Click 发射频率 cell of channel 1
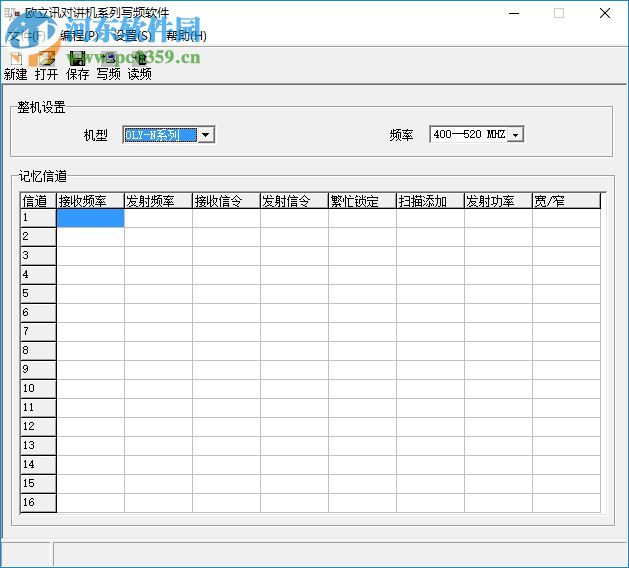This screenshot has height=568, width=629. 158,218
